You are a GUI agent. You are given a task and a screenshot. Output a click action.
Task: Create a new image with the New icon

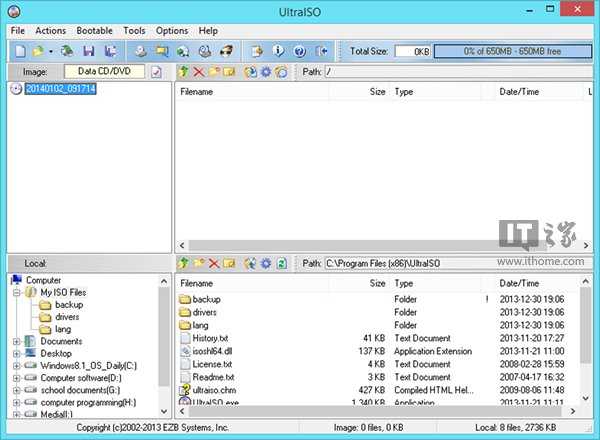[20, 51]
